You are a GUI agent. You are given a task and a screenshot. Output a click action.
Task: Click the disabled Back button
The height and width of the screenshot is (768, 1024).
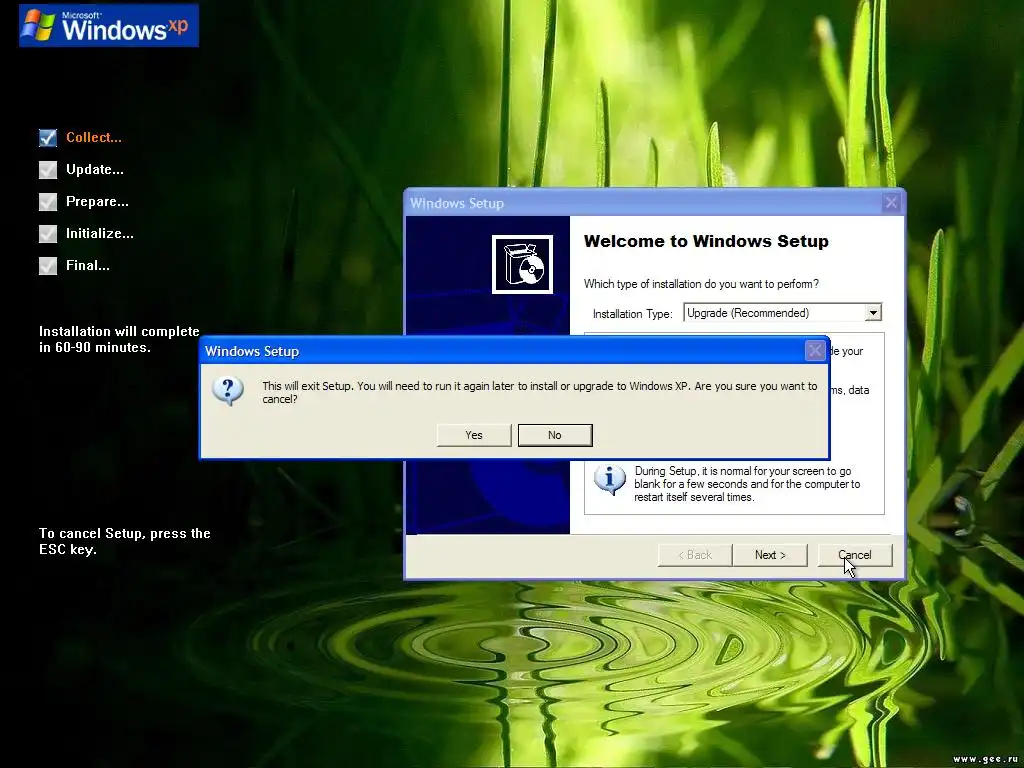695,555
